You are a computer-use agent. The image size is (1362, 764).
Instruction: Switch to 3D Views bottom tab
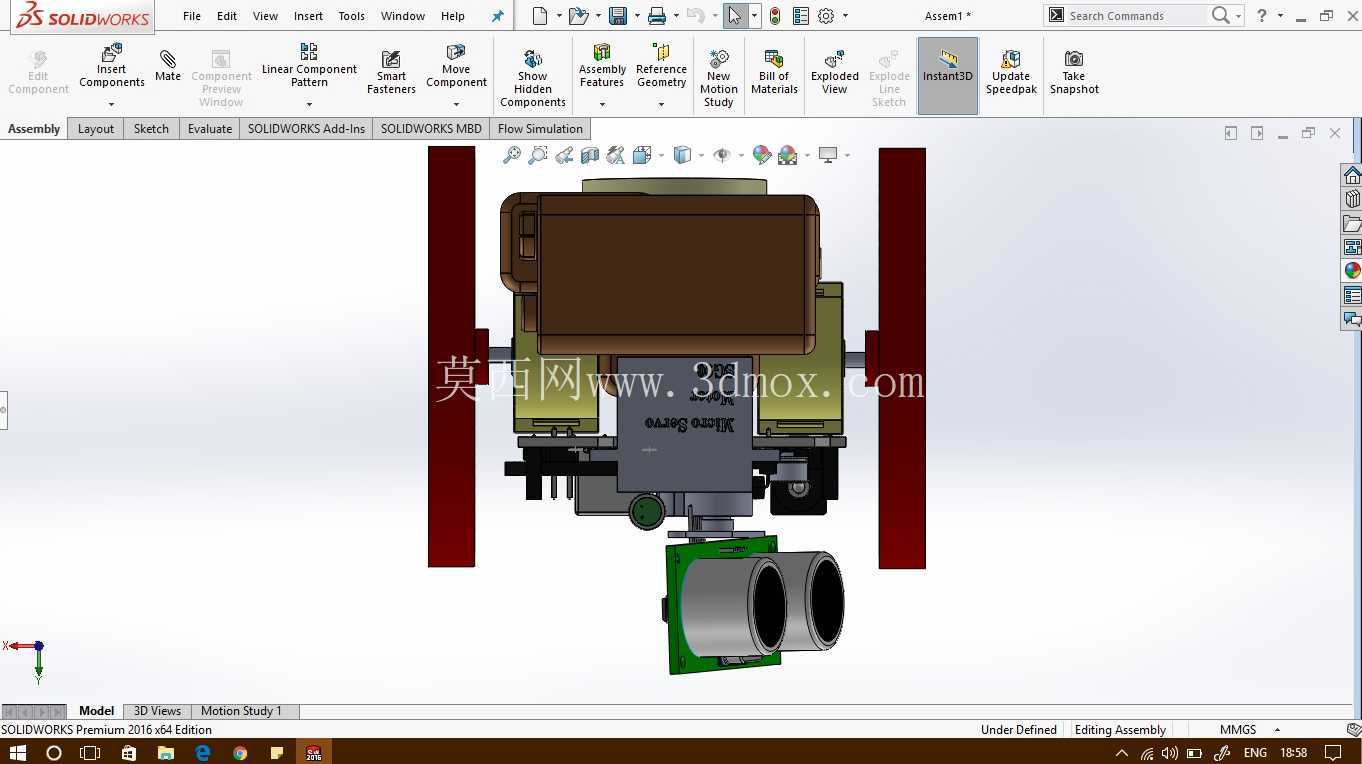[157, 711]
